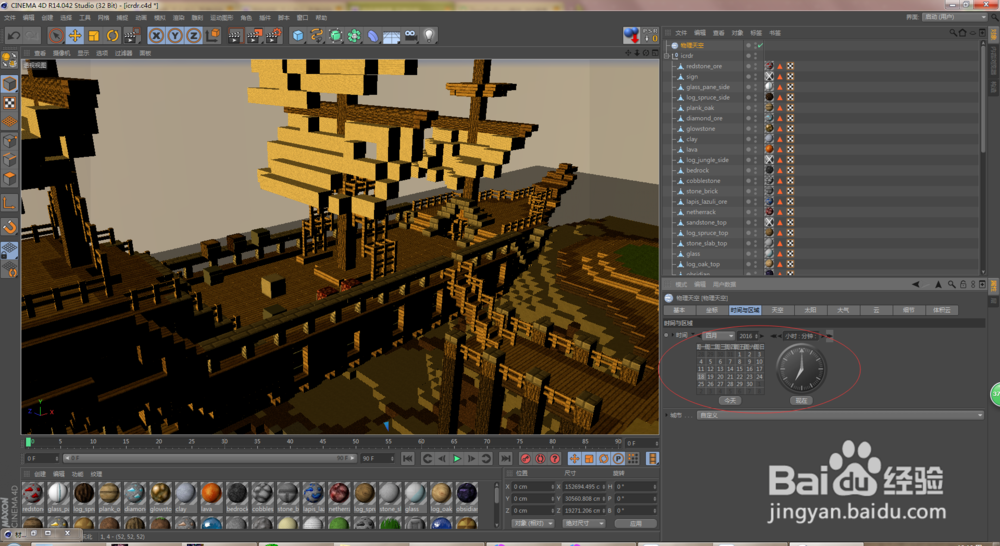Expand the city parameter triangle
Image resolution: width=1000 pixels, height=546 pixels.
click(666, 415)
